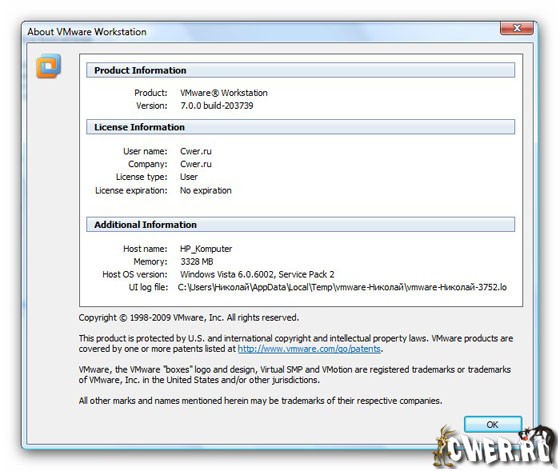Viewport: 560px width, 471px height.
Task: Click the Host OS version value
Action: (257, 274)
